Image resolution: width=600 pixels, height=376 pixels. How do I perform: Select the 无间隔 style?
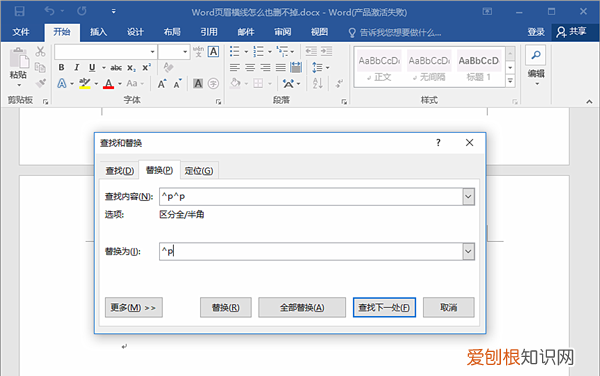pyautogui.click(x=429, y=67)
